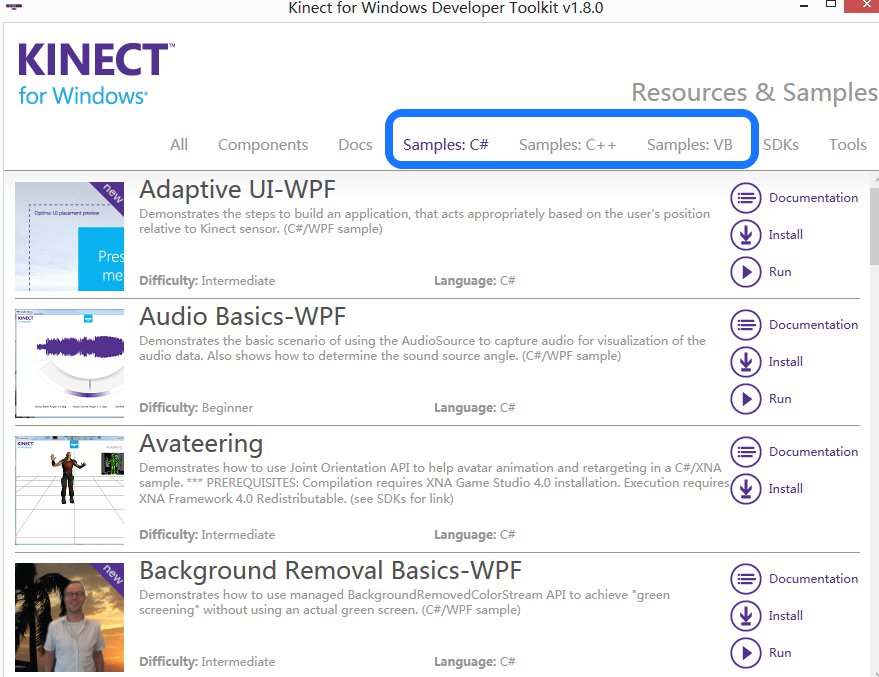Click the Background Removal Basics-WPF title

coord(330,571)
